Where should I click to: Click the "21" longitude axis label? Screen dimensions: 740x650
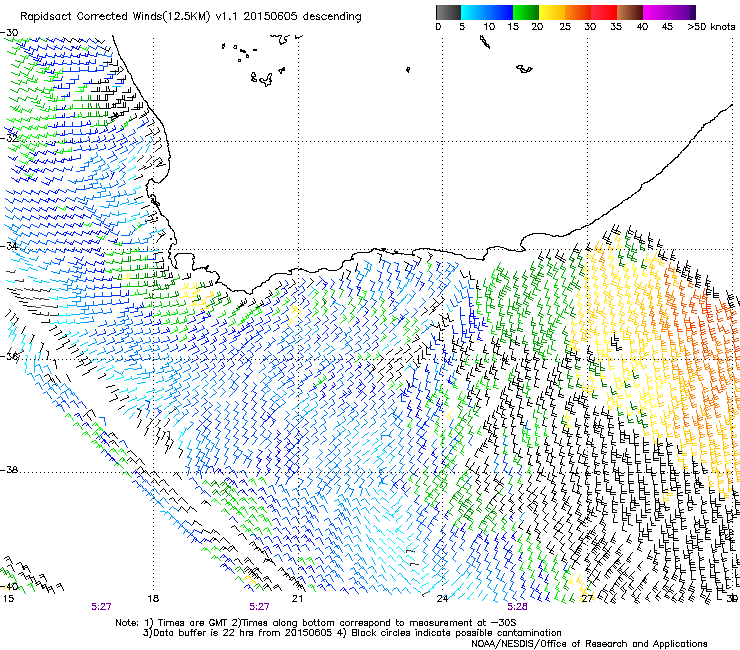[x=297, y=599]
